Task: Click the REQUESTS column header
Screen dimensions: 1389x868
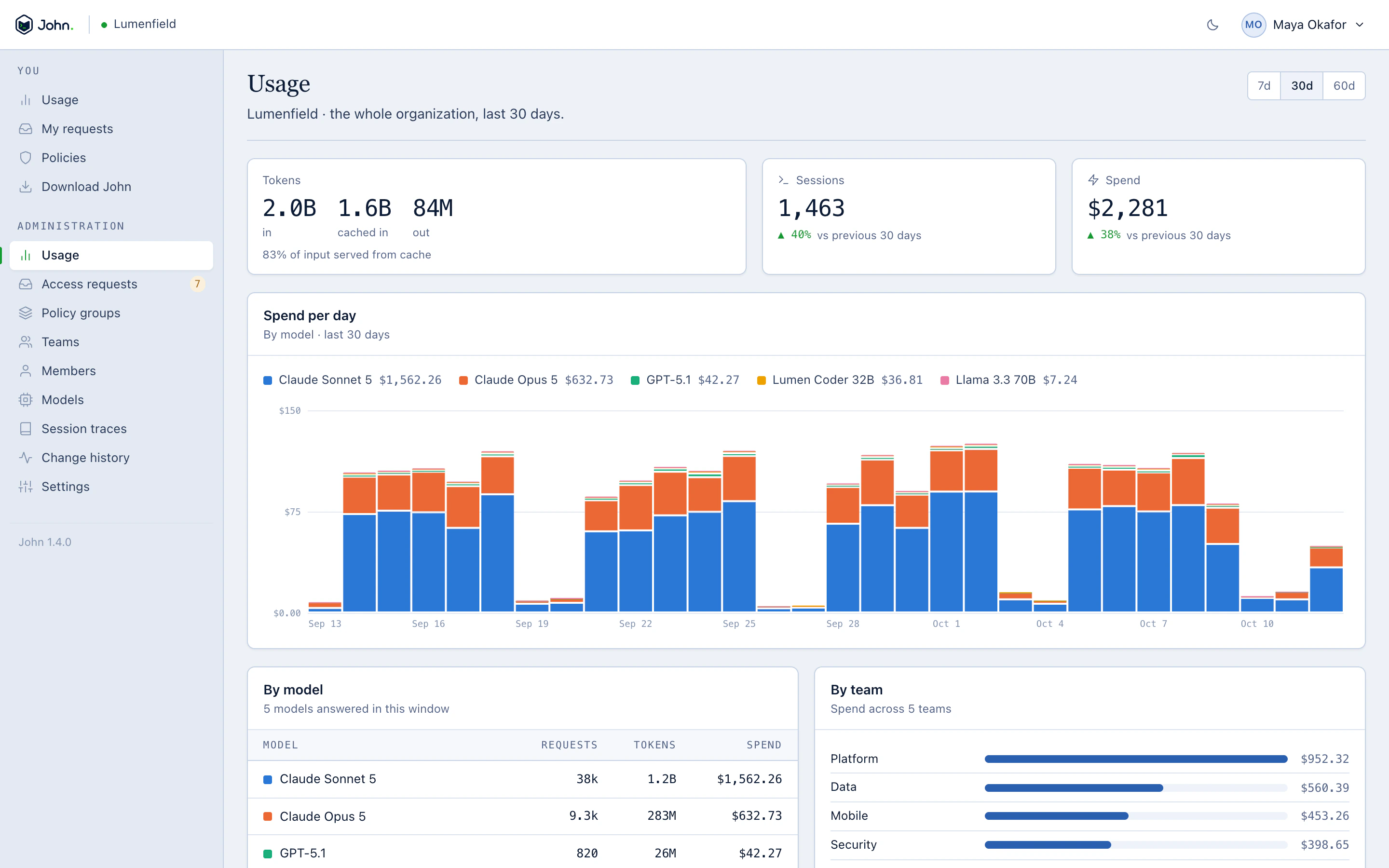Action: coord(570,745)
